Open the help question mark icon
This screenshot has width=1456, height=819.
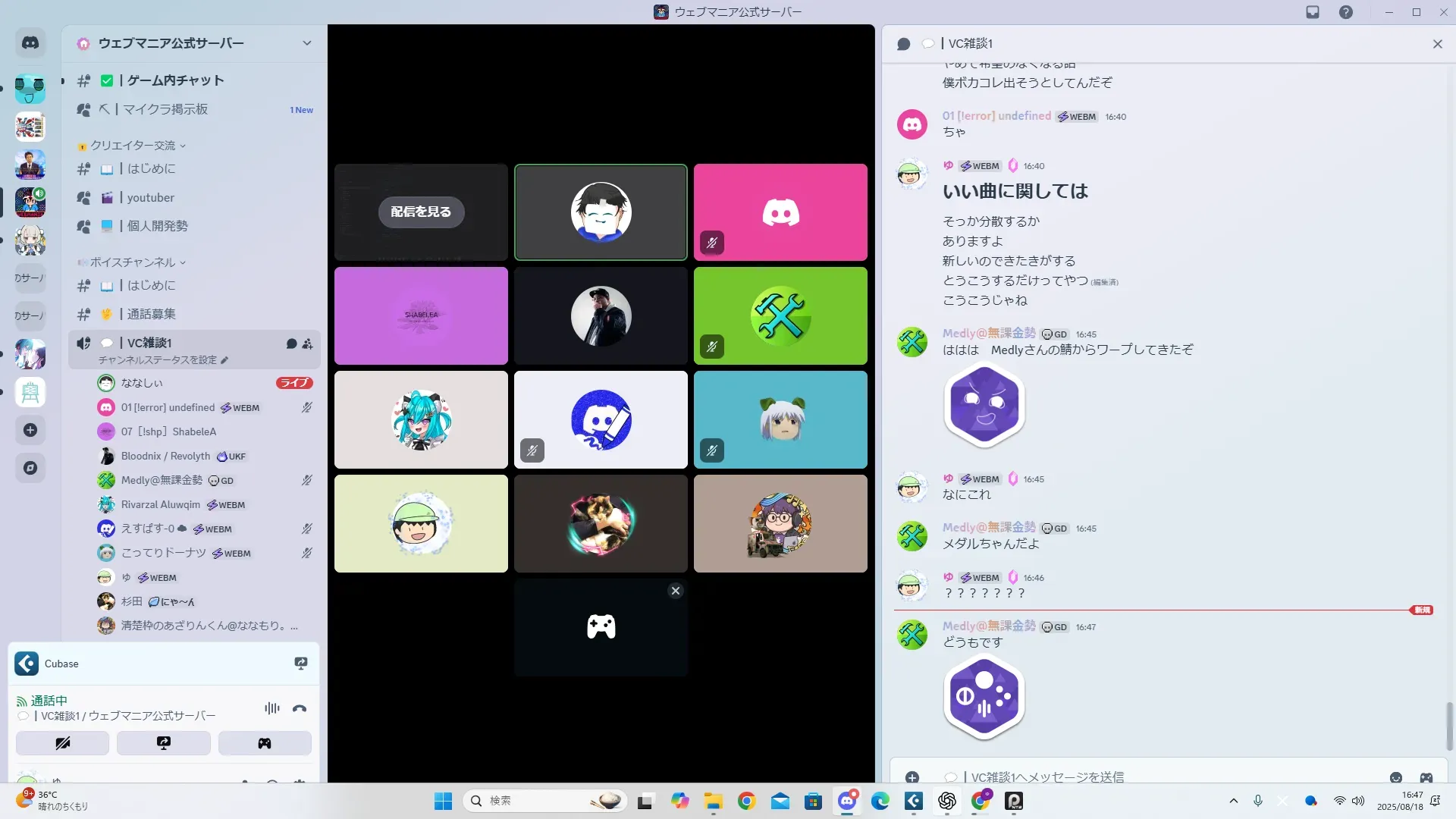(x=1346, y=12)
